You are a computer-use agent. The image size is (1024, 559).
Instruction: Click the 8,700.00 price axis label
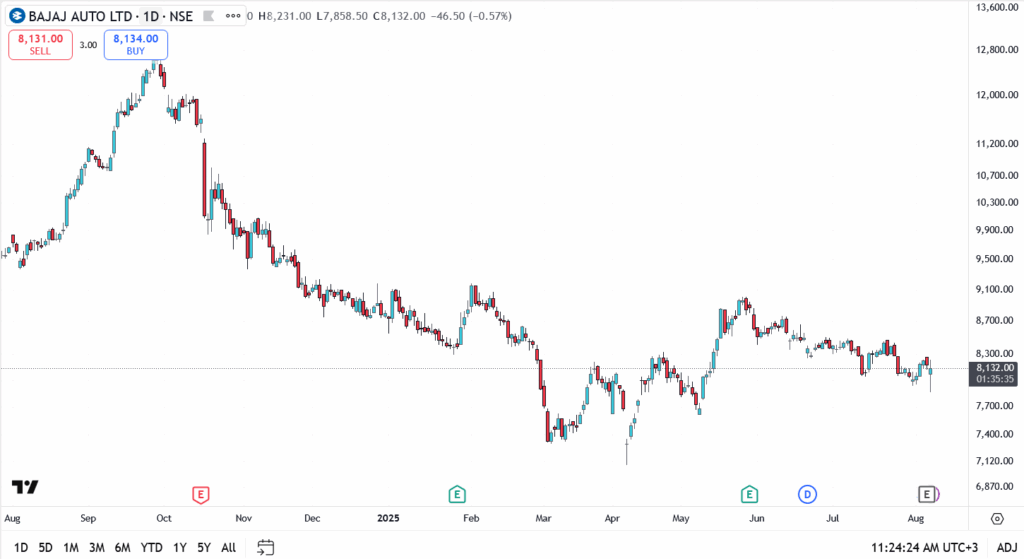pos(997,321)
